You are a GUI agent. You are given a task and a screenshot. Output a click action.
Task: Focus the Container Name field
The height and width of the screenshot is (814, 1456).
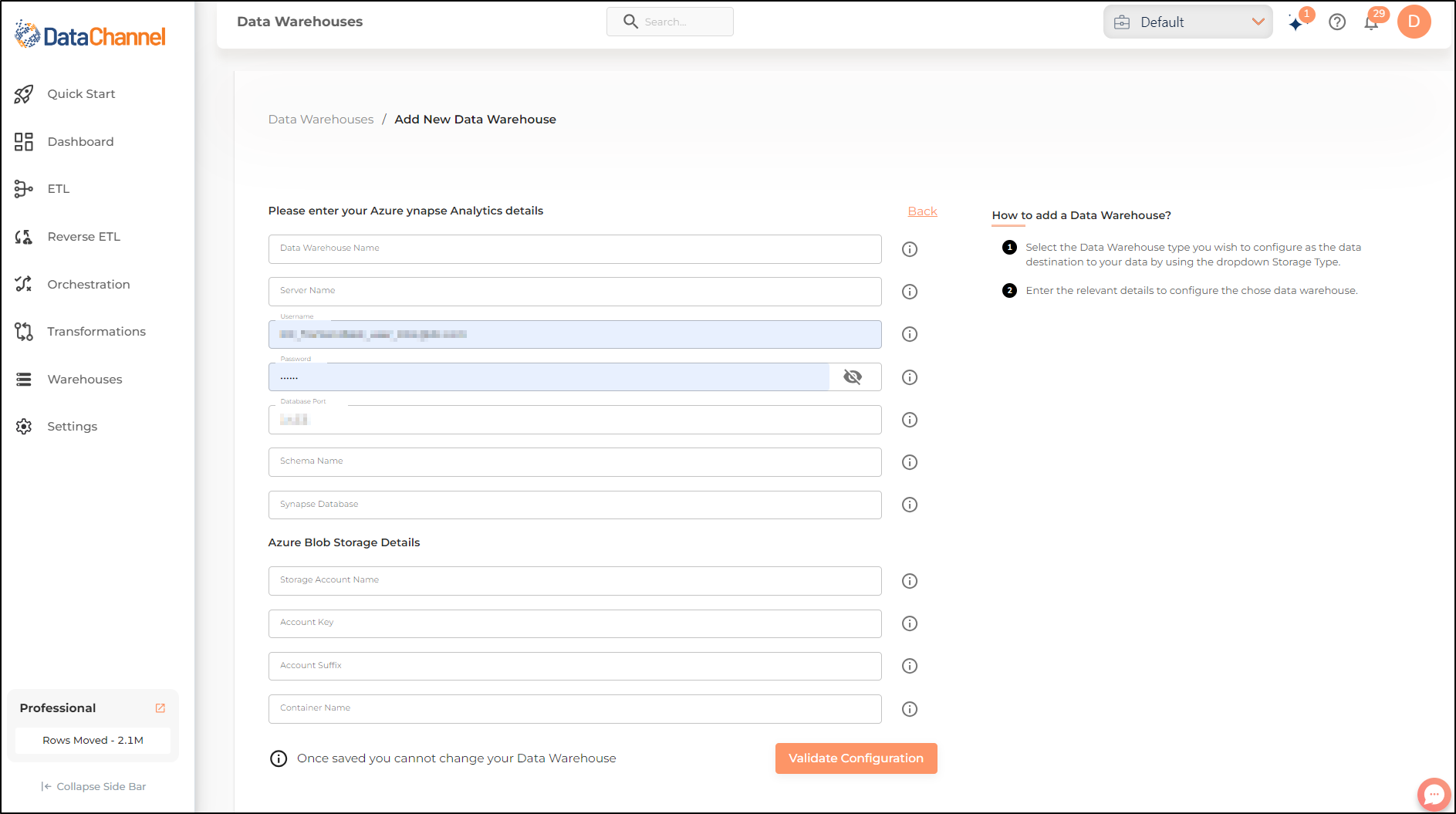point(575,709)
